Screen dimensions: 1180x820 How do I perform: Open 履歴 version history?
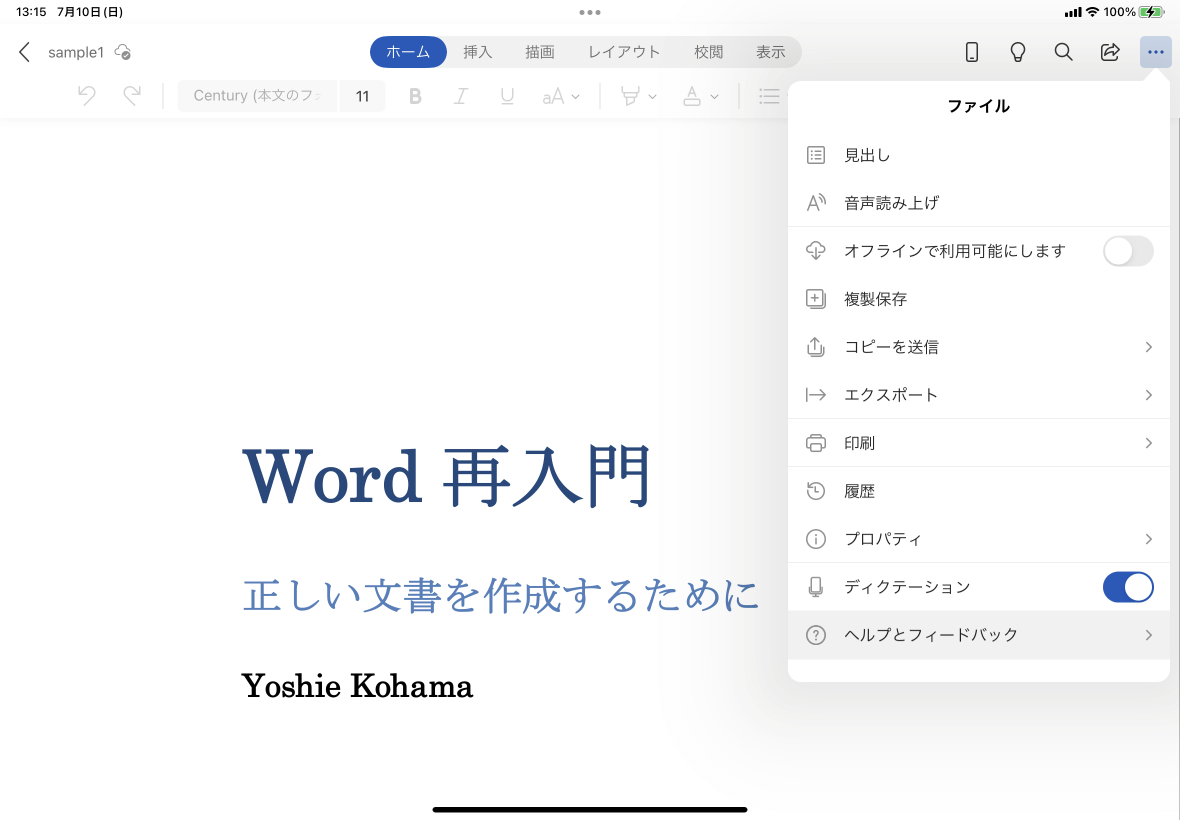(x=978, y=491)
